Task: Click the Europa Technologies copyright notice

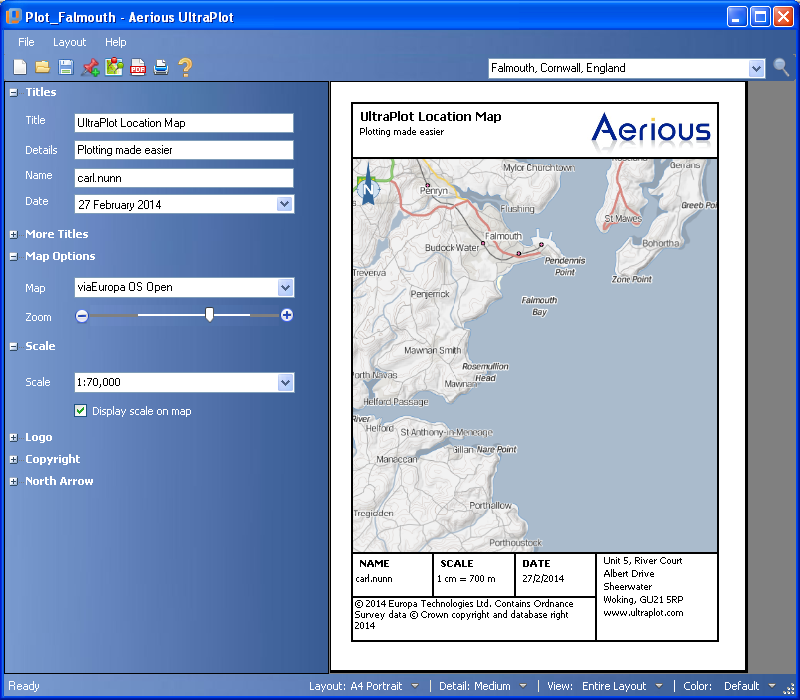Action: click(463, 615)
